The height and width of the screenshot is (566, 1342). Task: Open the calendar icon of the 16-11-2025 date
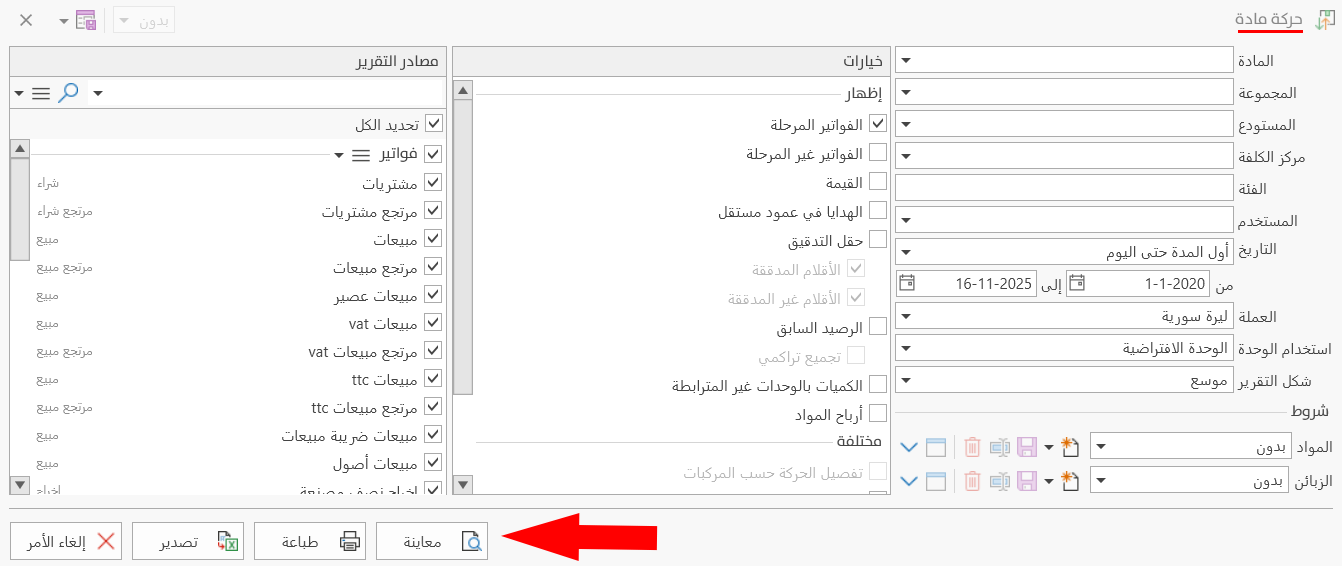[x=906, y=283]
